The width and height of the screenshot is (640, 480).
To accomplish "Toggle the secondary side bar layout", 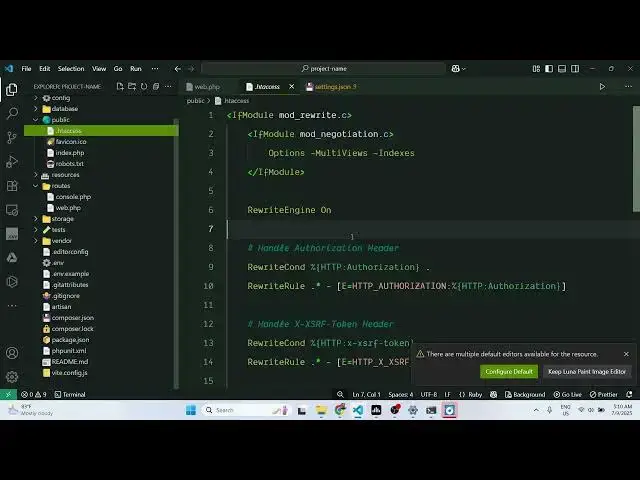I will click(x=575, y=69).
